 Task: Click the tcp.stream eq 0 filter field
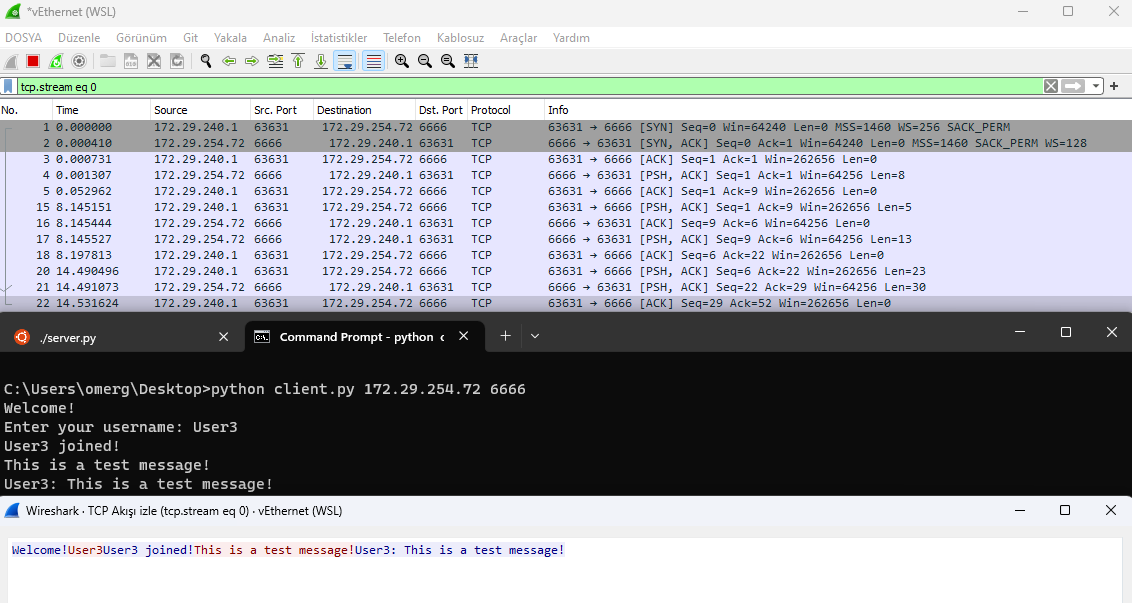pos(529,87)
